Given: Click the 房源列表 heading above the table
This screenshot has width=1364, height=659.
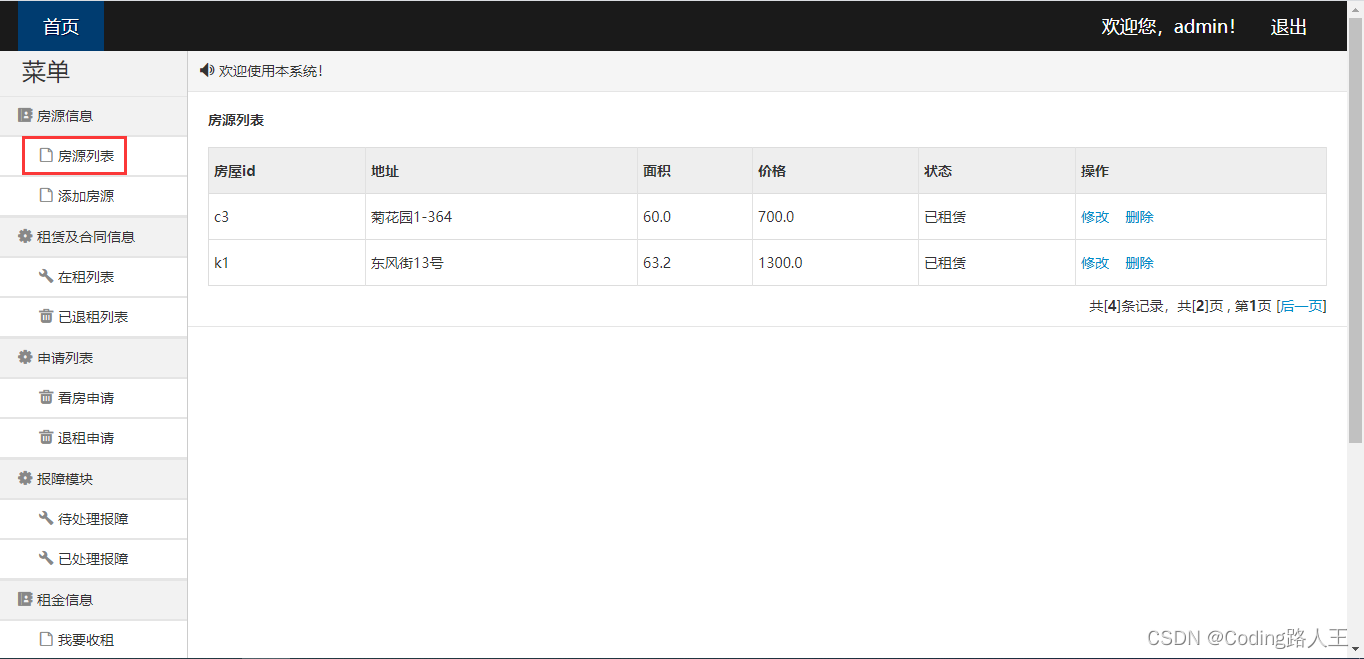Looking at the screenshot, I should tap(236, 120).
